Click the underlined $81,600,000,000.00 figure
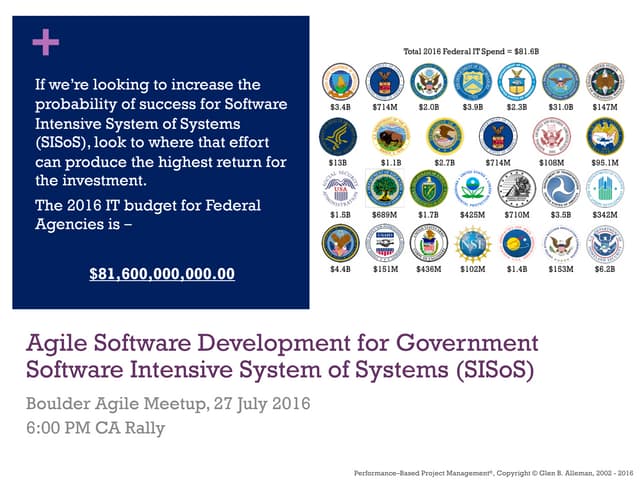Image resolution: width=640 pixels, height=480 pixels. click(x=162, y=273)
